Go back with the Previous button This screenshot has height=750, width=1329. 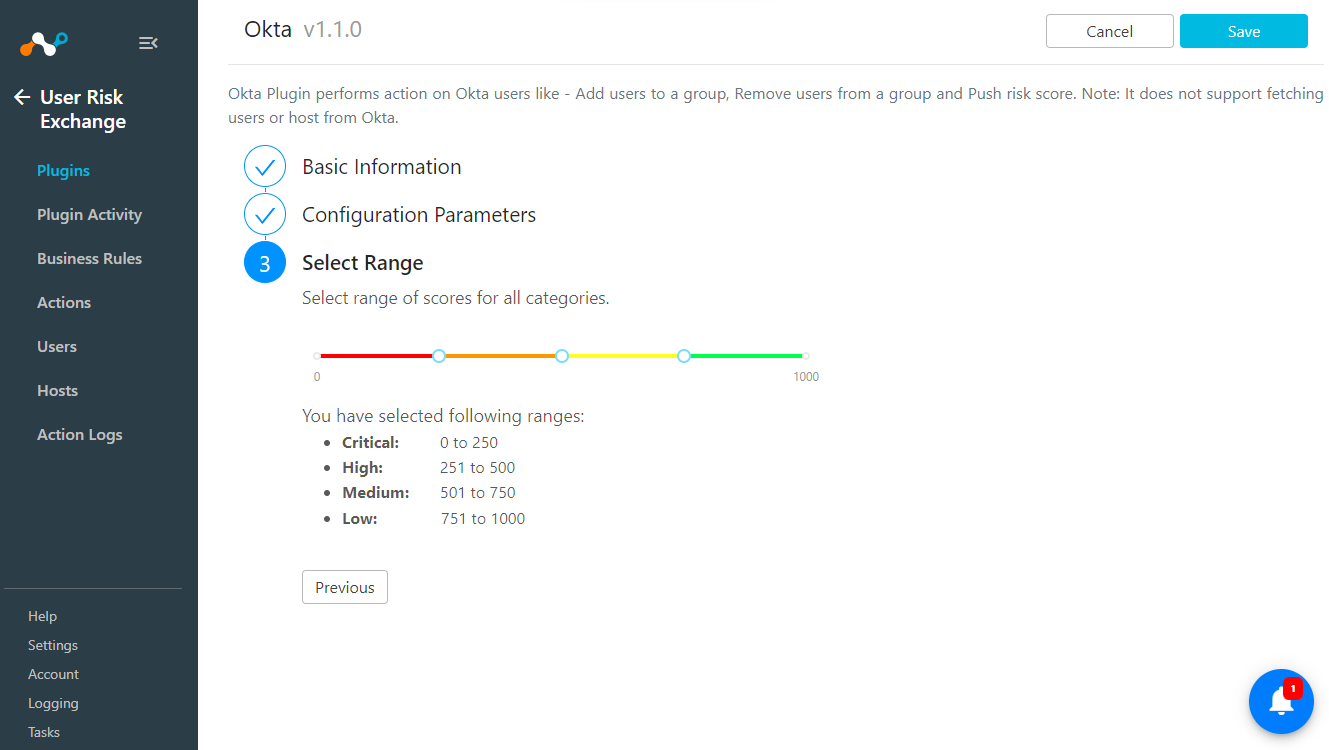pos(345,587)
